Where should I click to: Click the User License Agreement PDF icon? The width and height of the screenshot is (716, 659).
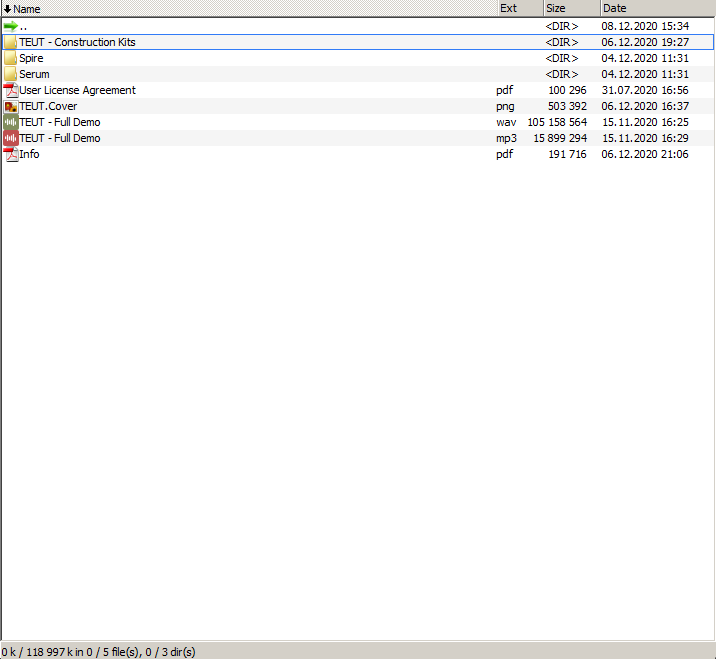point(11,90)
